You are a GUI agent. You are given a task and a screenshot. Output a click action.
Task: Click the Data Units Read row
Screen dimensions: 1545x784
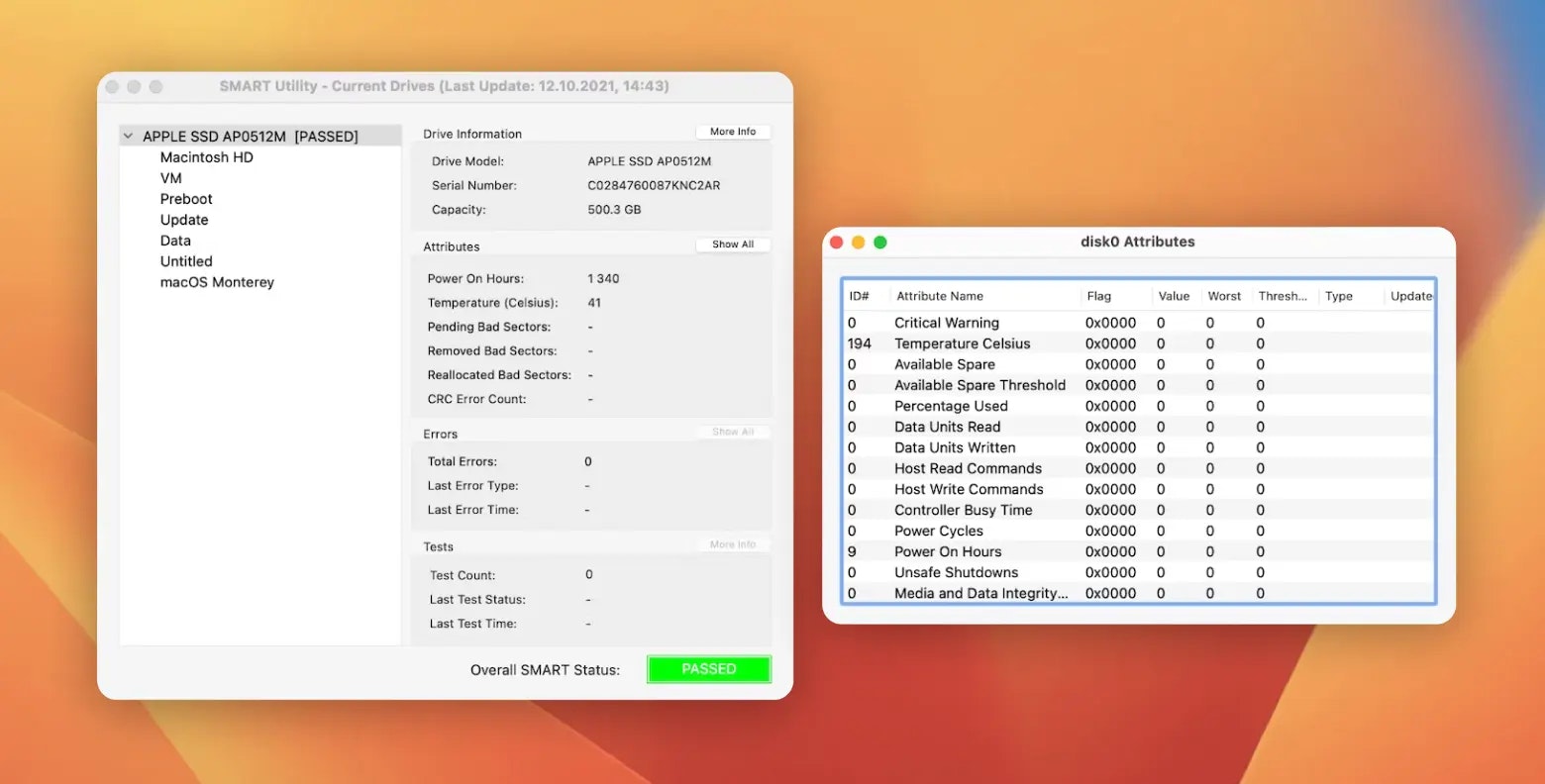tap(1139, 427)
